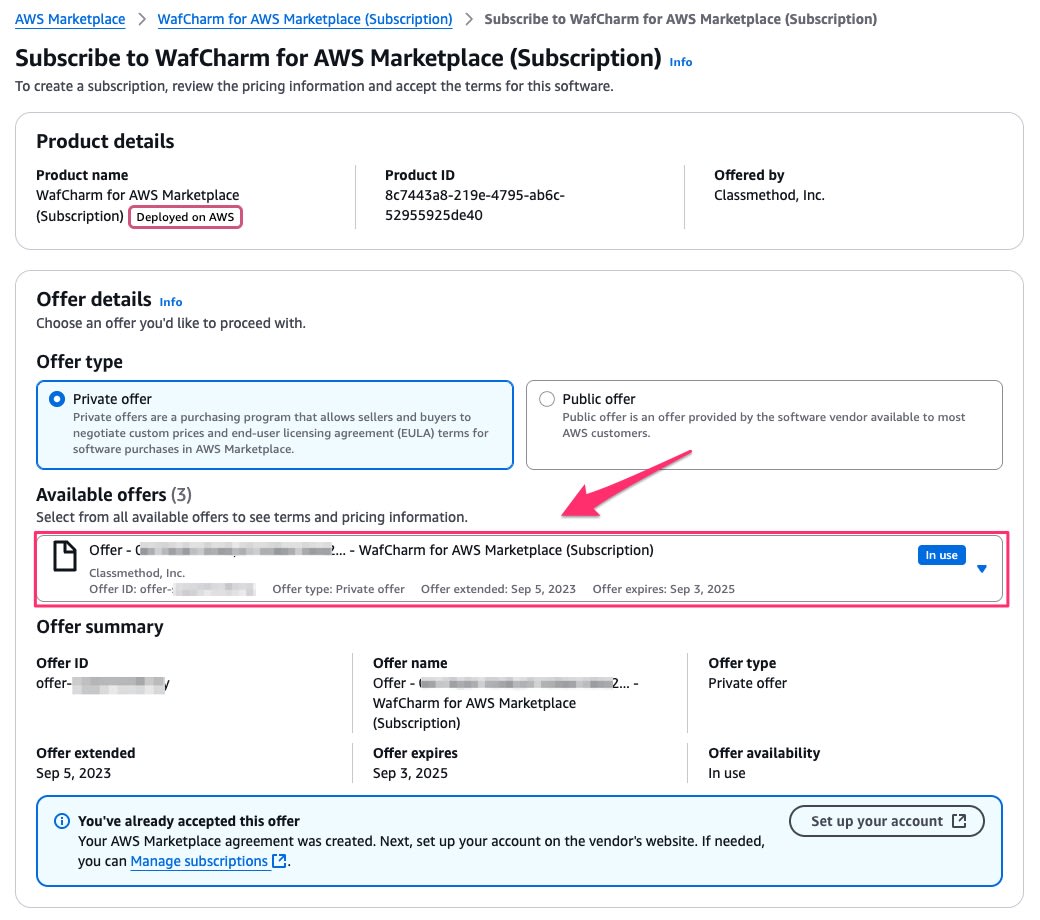Click the document icon of the available offer
This screenshot has width=1040, height=920.
(65, 556)
